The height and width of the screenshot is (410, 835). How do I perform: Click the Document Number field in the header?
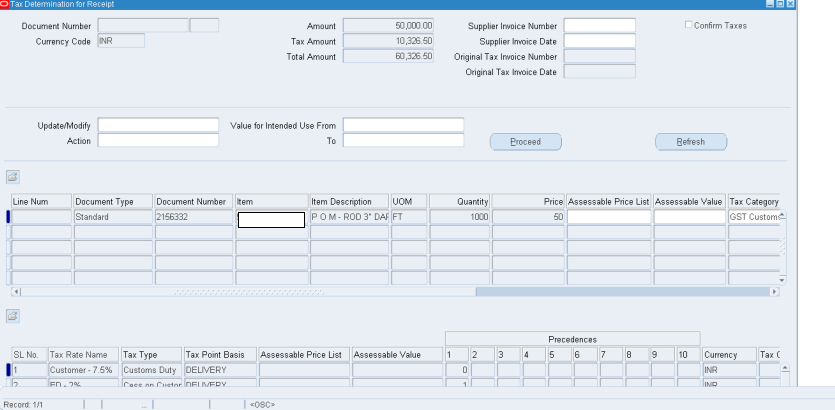point(143,26)
